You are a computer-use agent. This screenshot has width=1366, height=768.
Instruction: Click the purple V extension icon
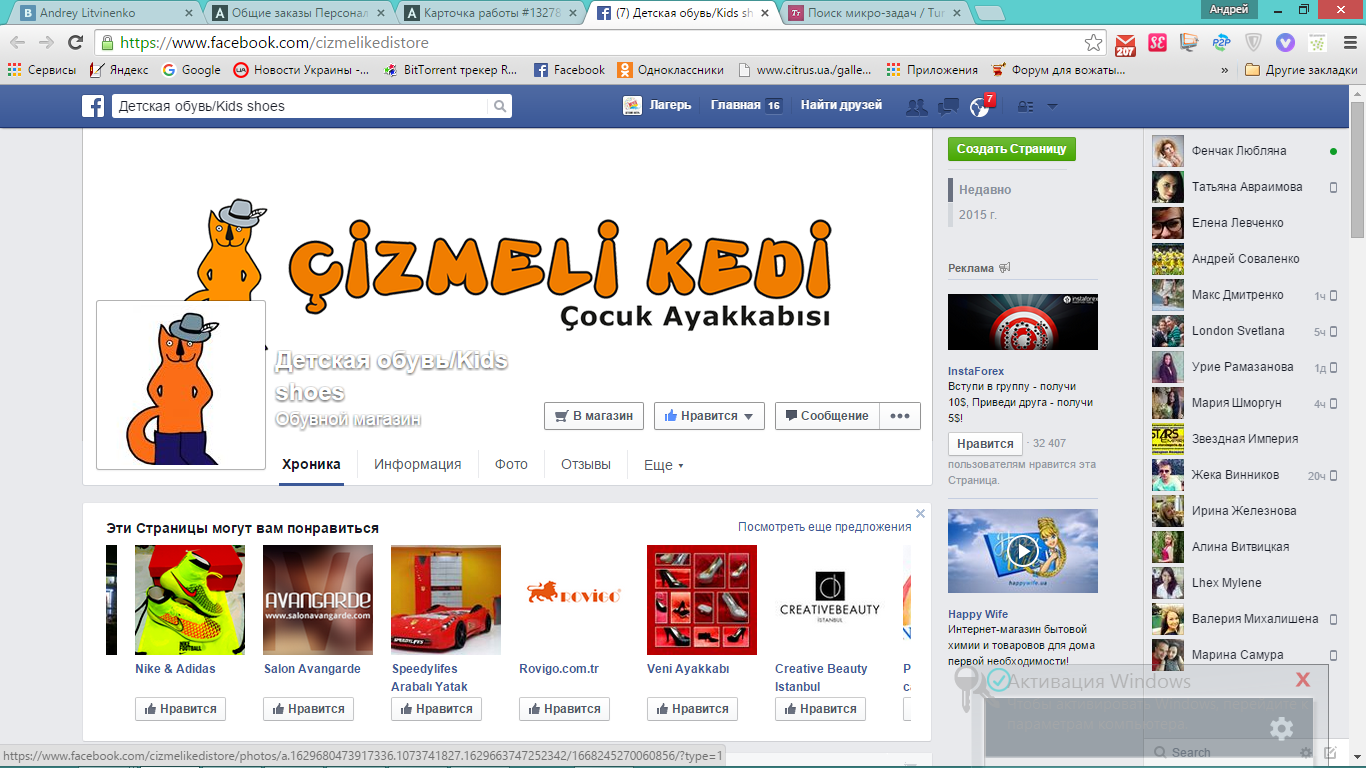1285,43
